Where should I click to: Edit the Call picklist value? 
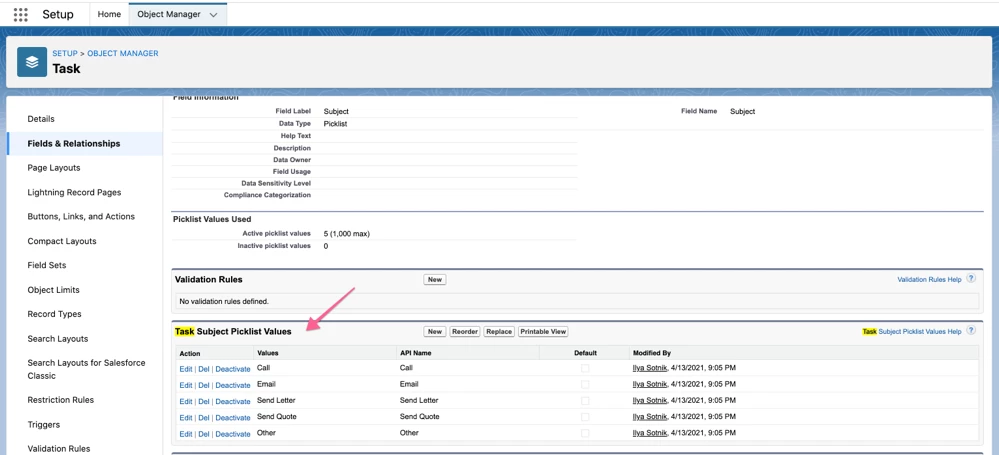click(x=186, y=369)
